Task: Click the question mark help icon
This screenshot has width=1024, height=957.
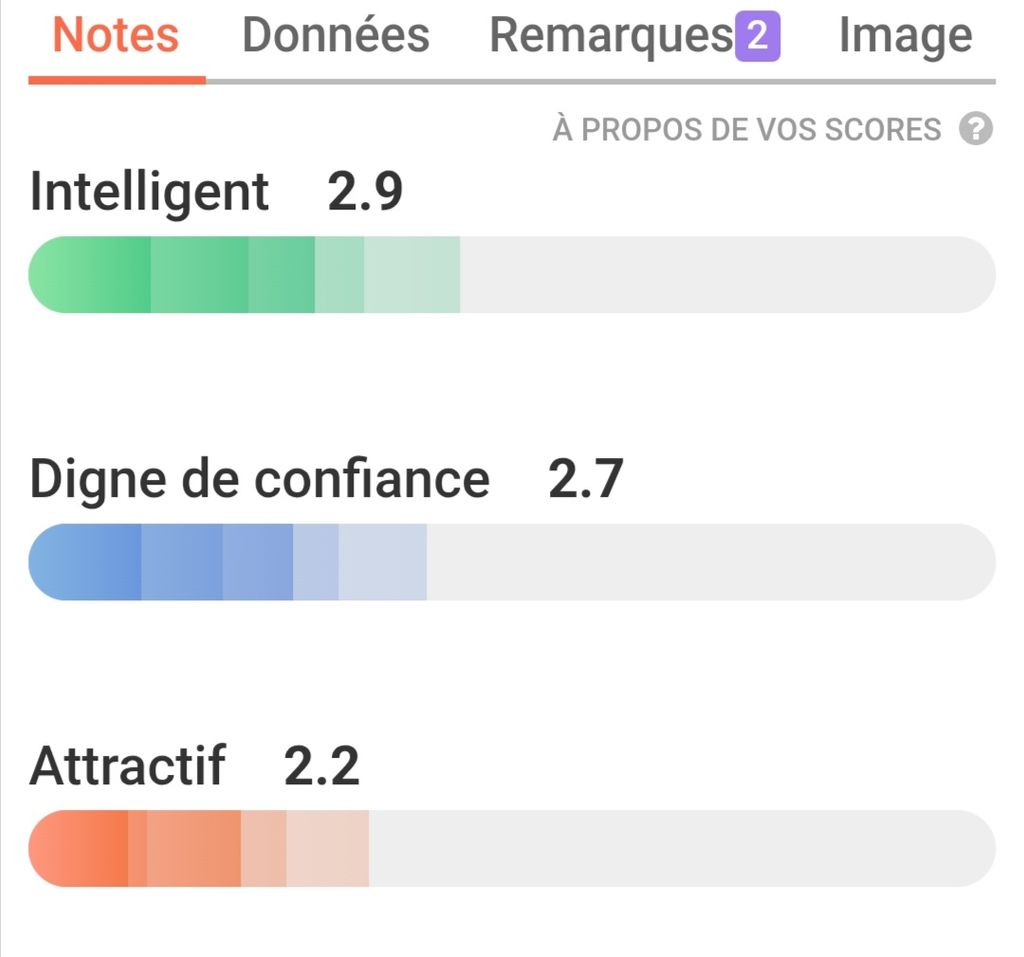Action: (x=975, y=130)
